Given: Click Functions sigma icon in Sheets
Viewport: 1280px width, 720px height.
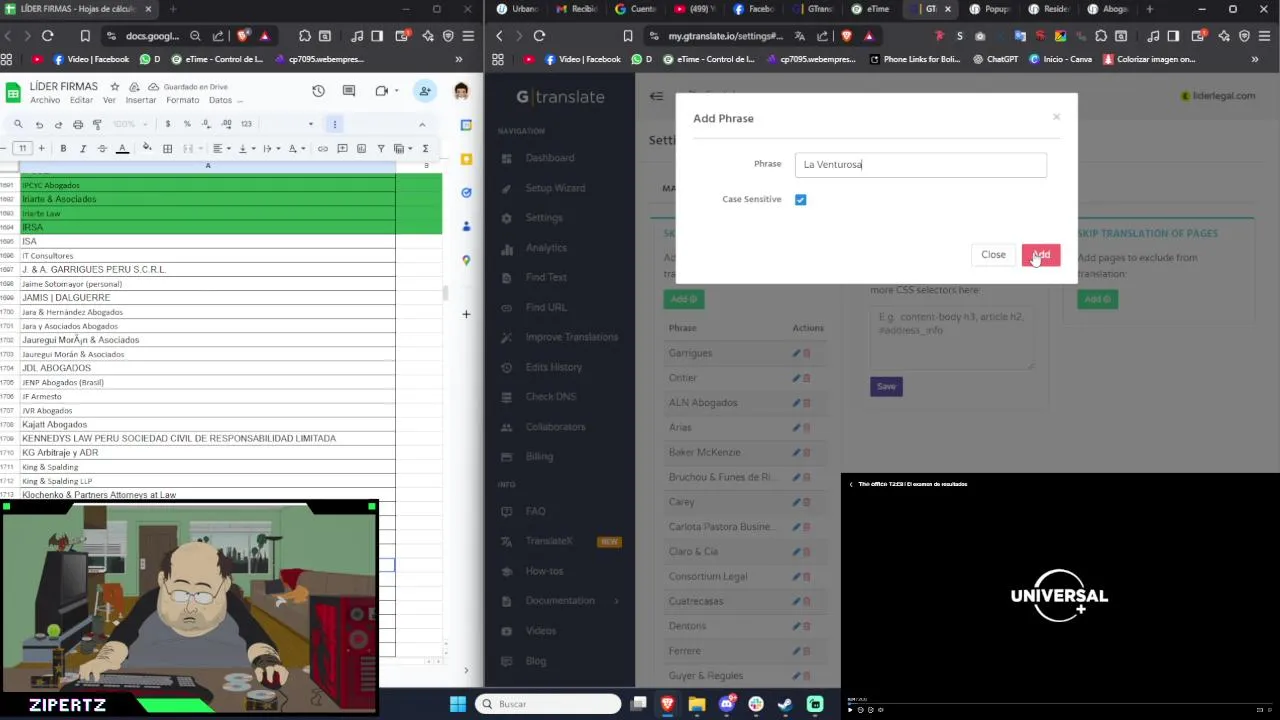Looking at the screenshot, I should pos(425,149).
